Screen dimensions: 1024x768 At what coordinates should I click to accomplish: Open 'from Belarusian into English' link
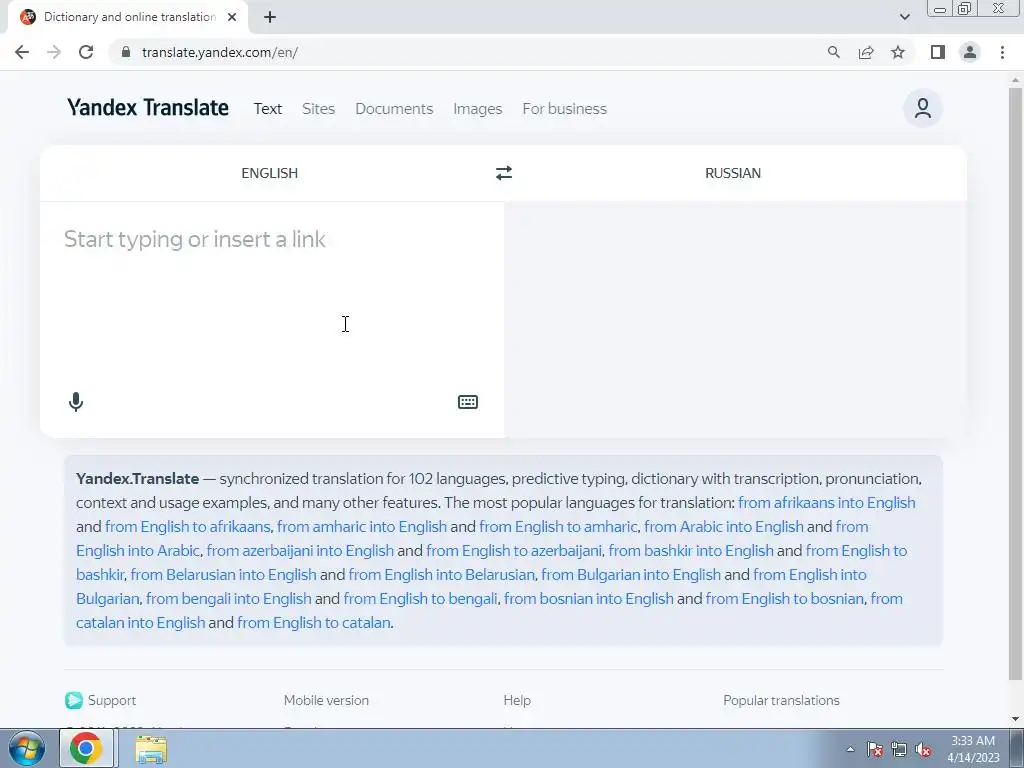tap(223, 575)
